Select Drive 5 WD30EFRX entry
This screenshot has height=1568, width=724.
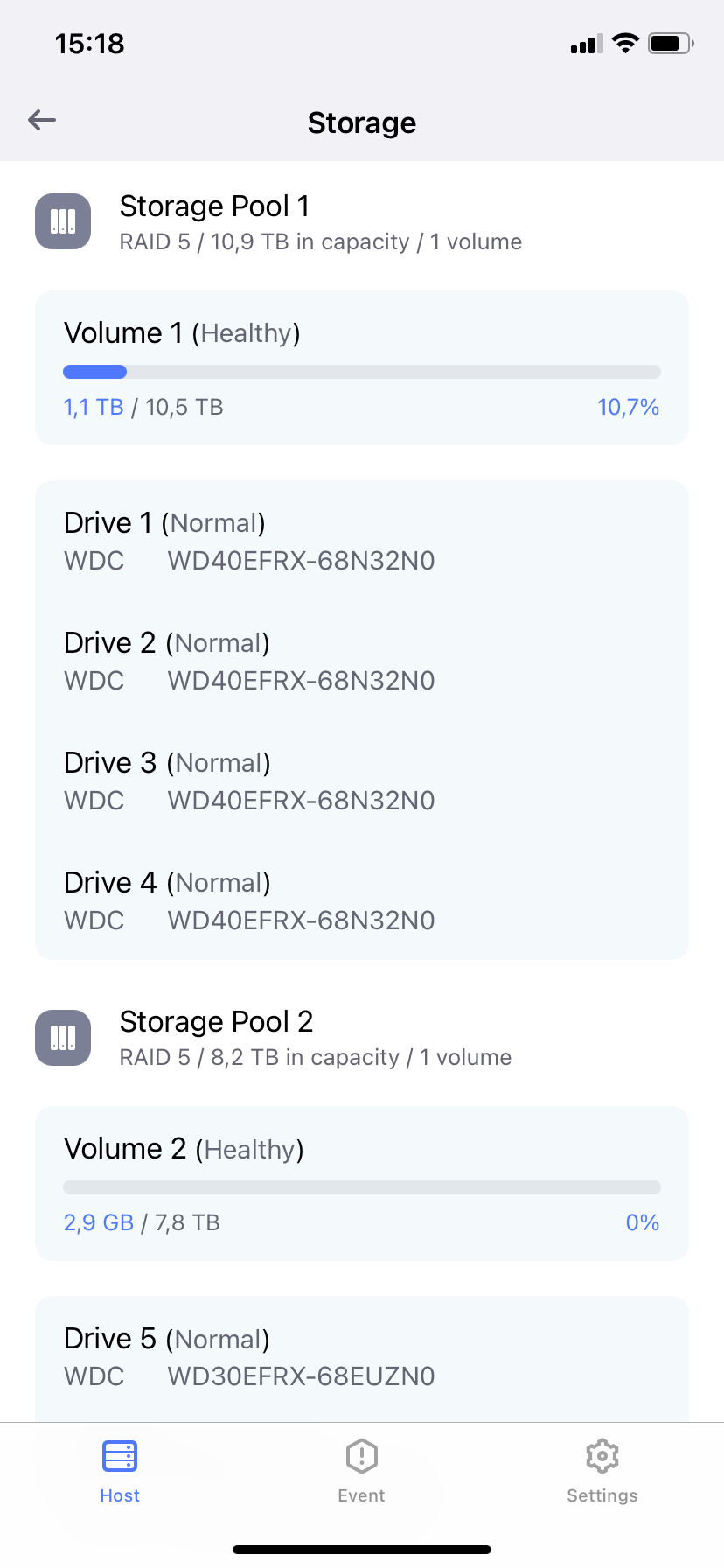pos(362,1357)
